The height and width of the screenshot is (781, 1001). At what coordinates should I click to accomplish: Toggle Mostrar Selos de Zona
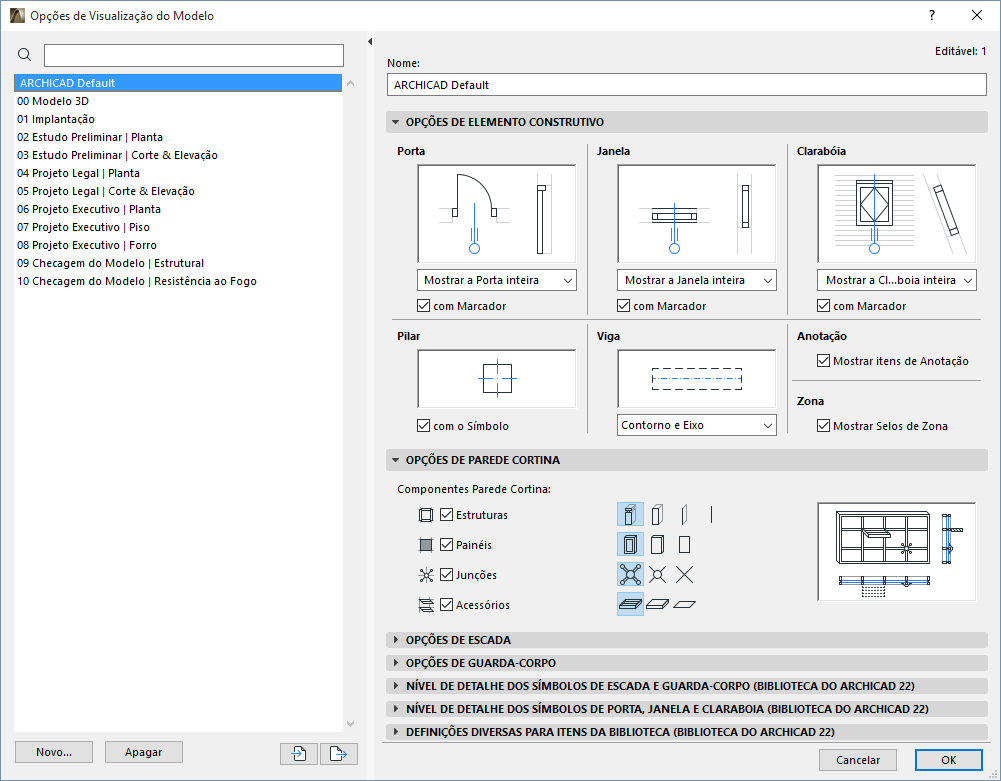tap(823, 425)
